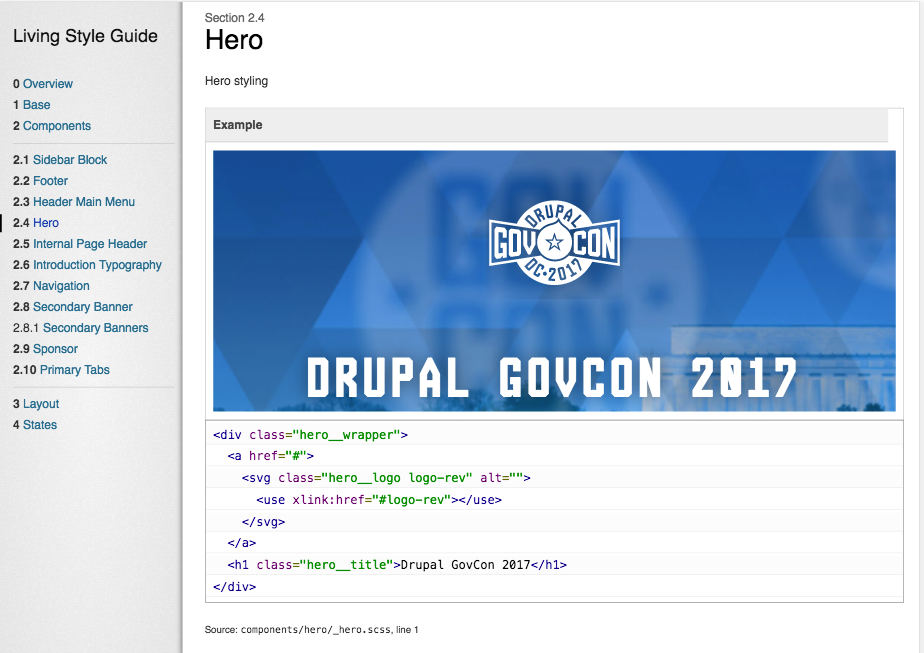Open 2.8 Secondary Banner
924x653 pixels.
coord(73,307)
